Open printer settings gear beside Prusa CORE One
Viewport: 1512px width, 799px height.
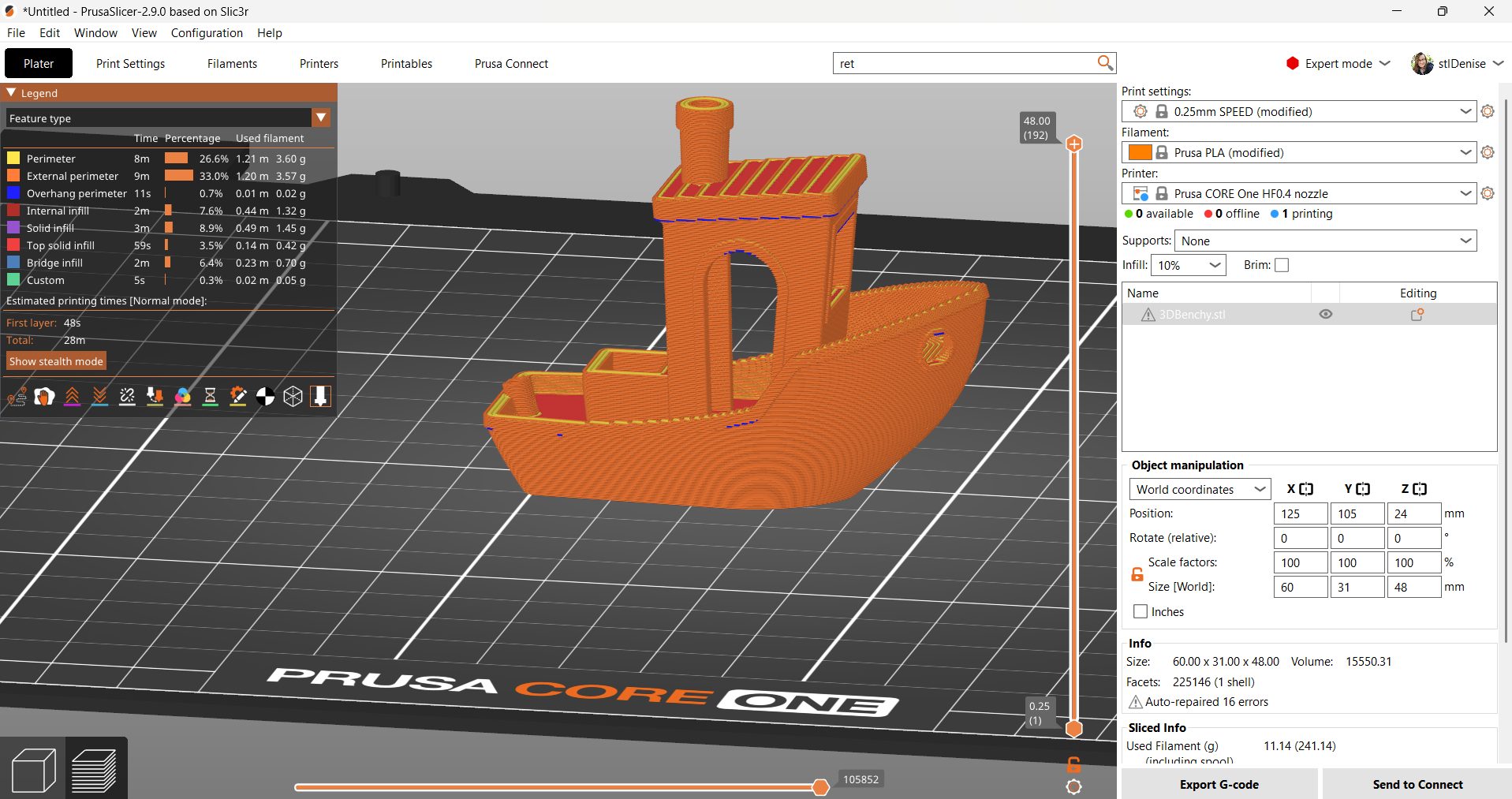click(1489, 193)
